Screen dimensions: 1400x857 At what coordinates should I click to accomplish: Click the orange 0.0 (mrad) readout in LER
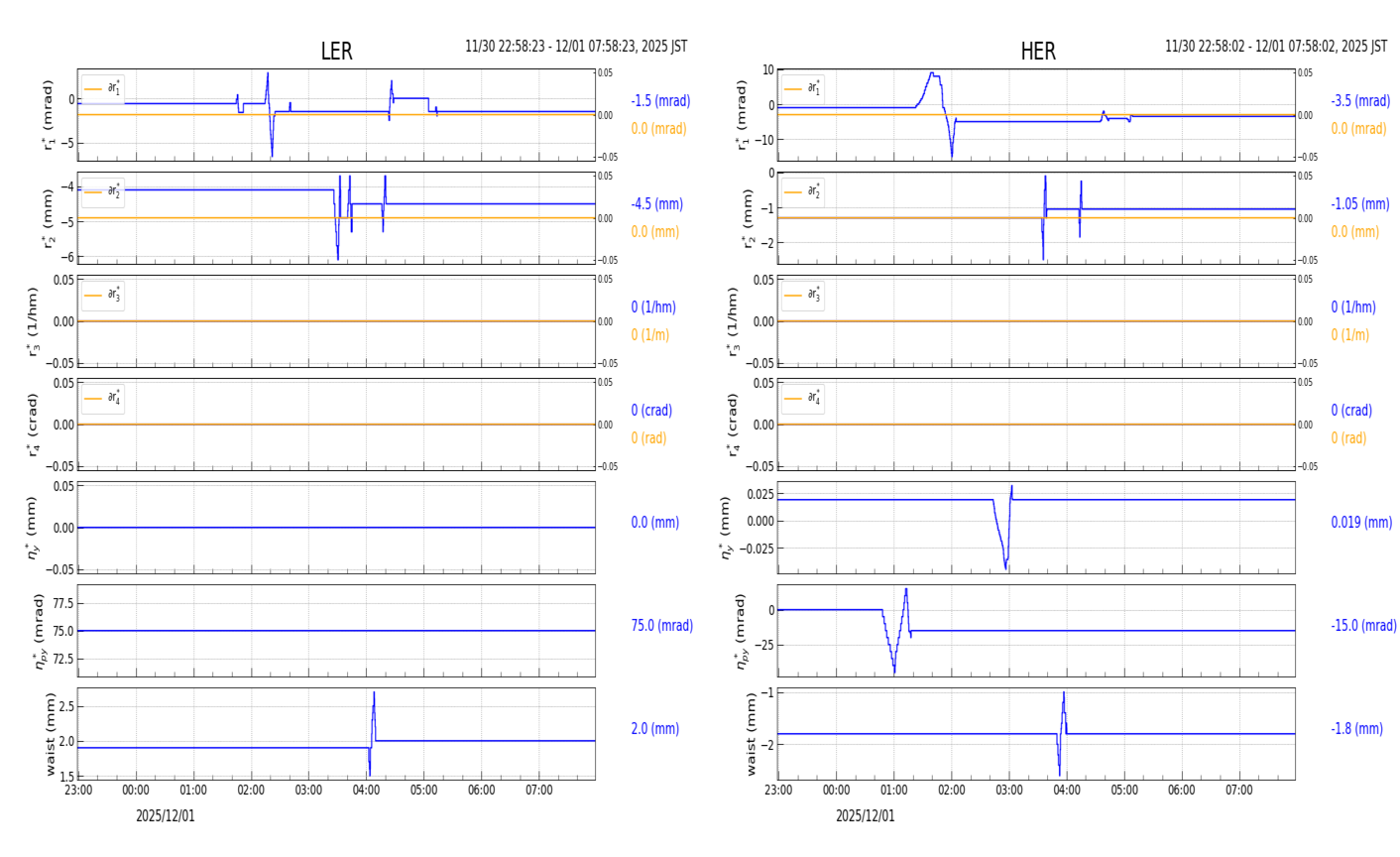(x=658, y=129)
